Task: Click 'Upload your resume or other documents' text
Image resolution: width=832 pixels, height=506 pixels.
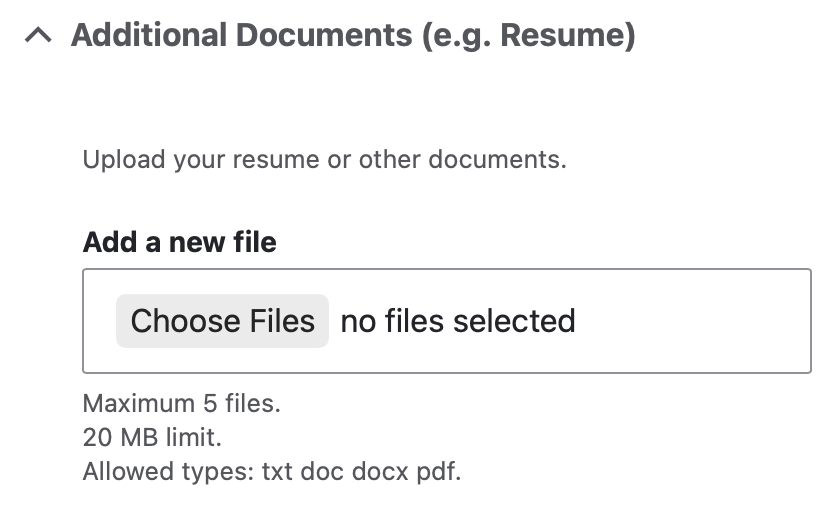Action: pyautogui.click(x=325, y=159)
